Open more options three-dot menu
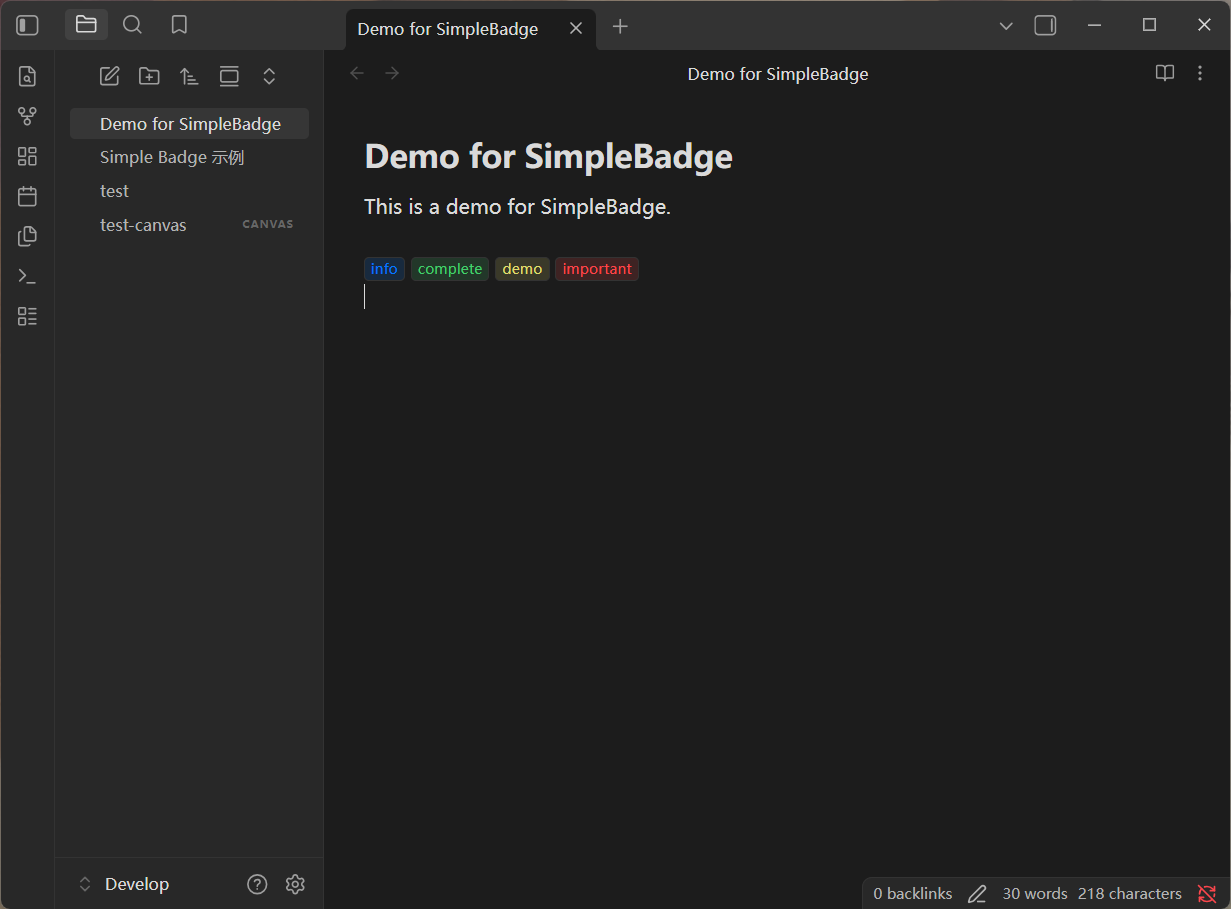The height and width of the screenshot is (909, 1231). [1200, 73]
